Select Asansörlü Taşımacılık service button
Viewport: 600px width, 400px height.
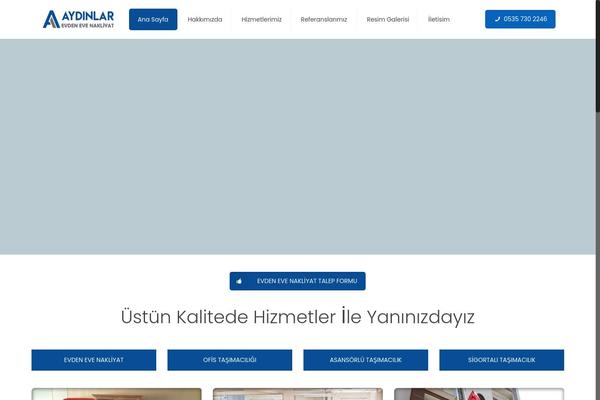coord(365,360)
